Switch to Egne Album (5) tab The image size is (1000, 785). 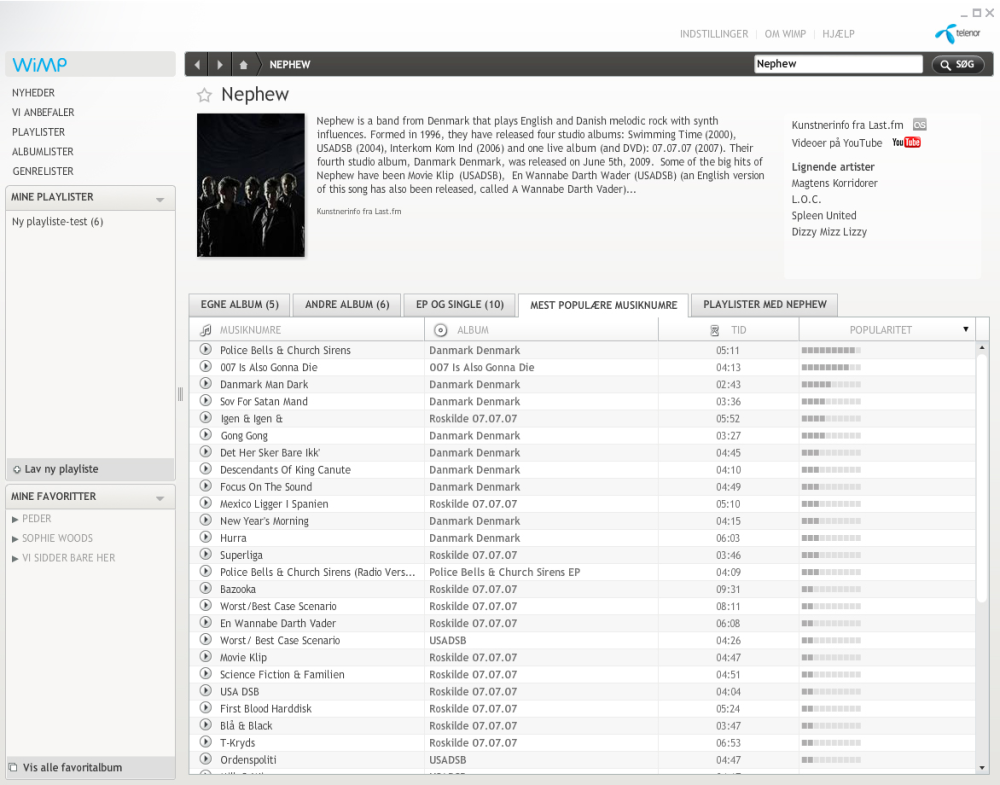click(239, 305)
